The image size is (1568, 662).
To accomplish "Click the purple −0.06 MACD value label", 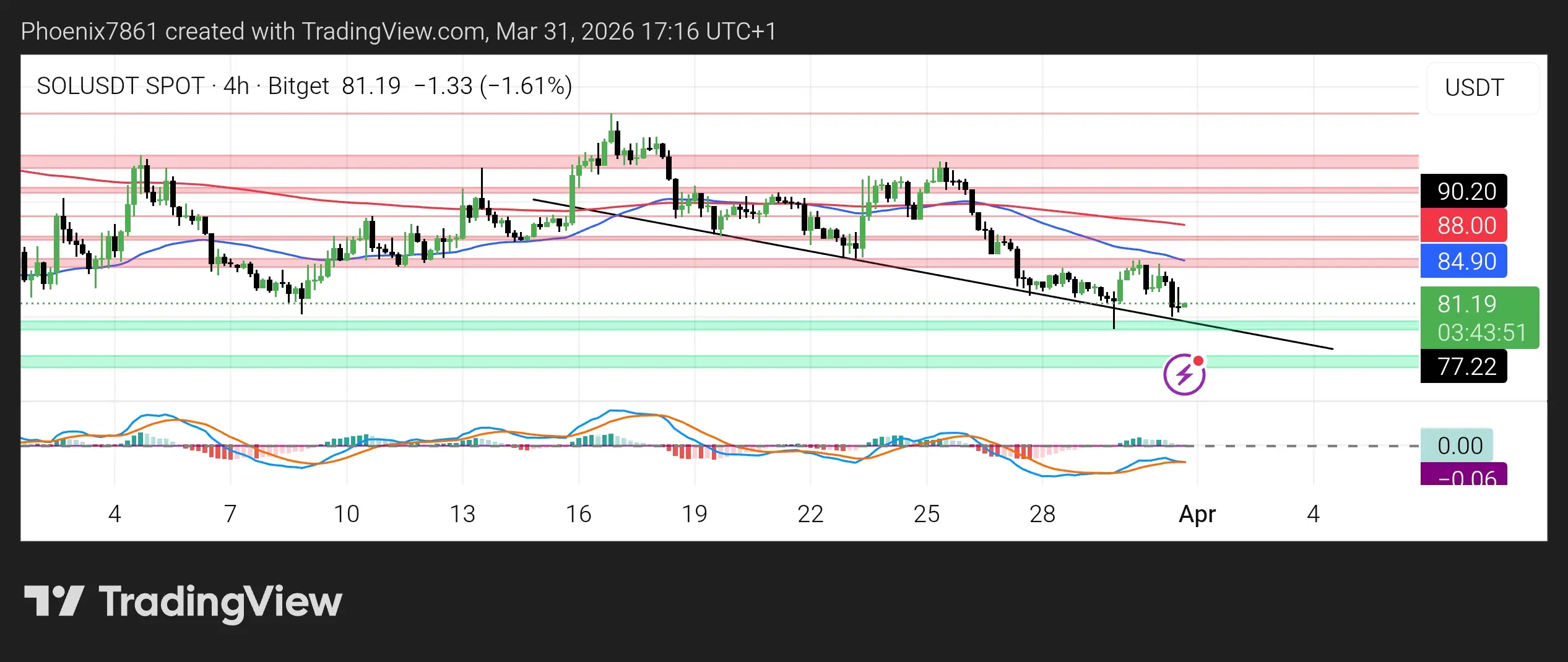I will tap(1464, 475).
